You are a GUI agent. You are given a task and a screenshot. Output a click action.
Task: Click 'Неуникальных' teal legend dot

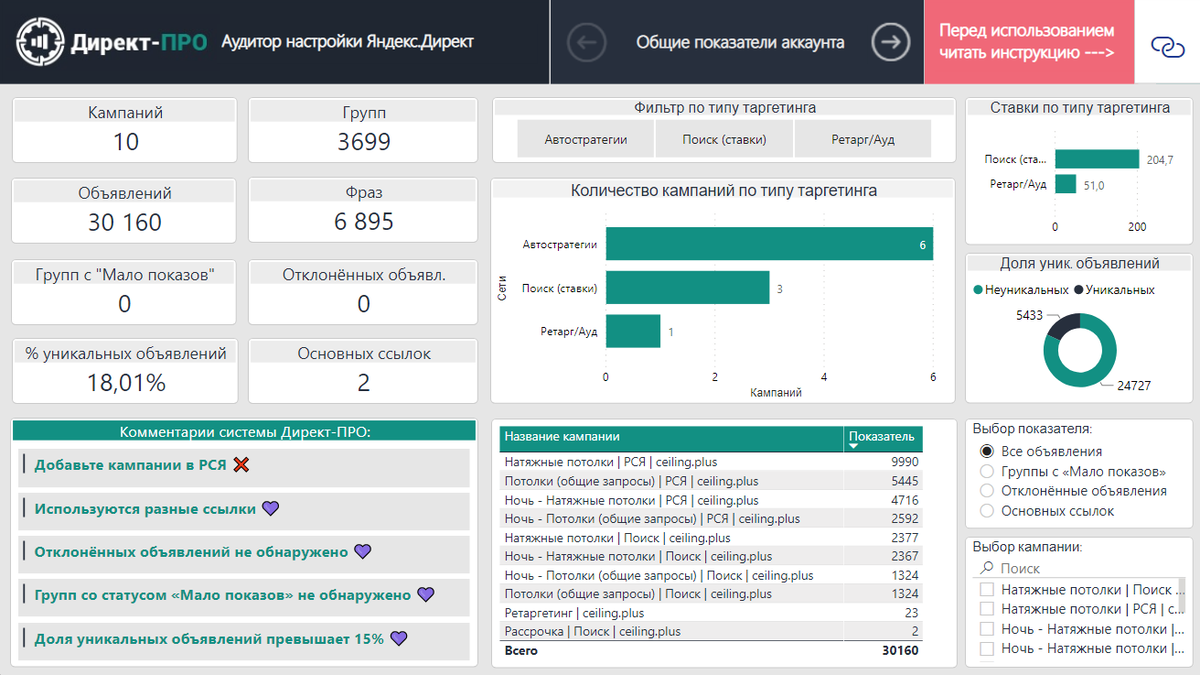[x=978, y=290]
